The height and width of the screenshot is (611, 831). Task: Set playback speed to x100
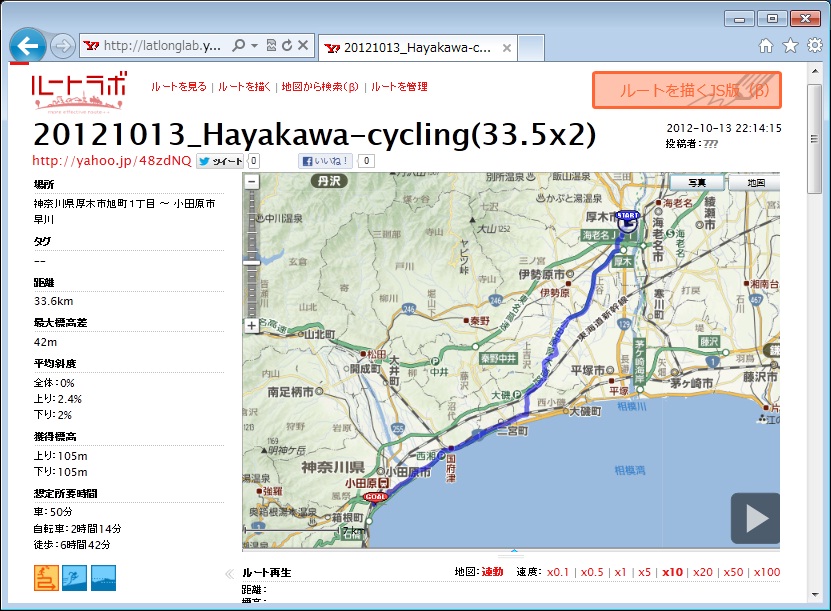(767, 572)
